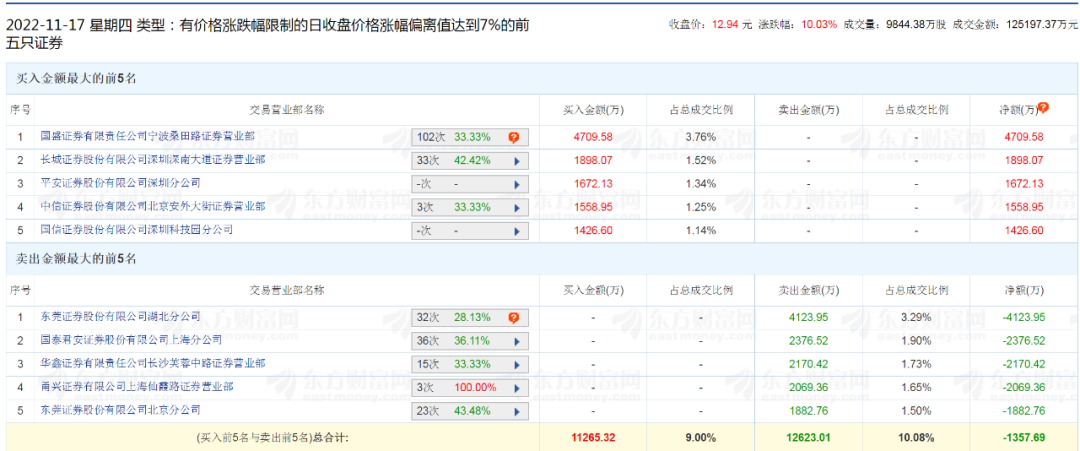This screenshot has height=451, width=1080.
Task: Expand the arrow in 华鑫证券长沙芙蓉中路 row
Action: click(516, 364)
